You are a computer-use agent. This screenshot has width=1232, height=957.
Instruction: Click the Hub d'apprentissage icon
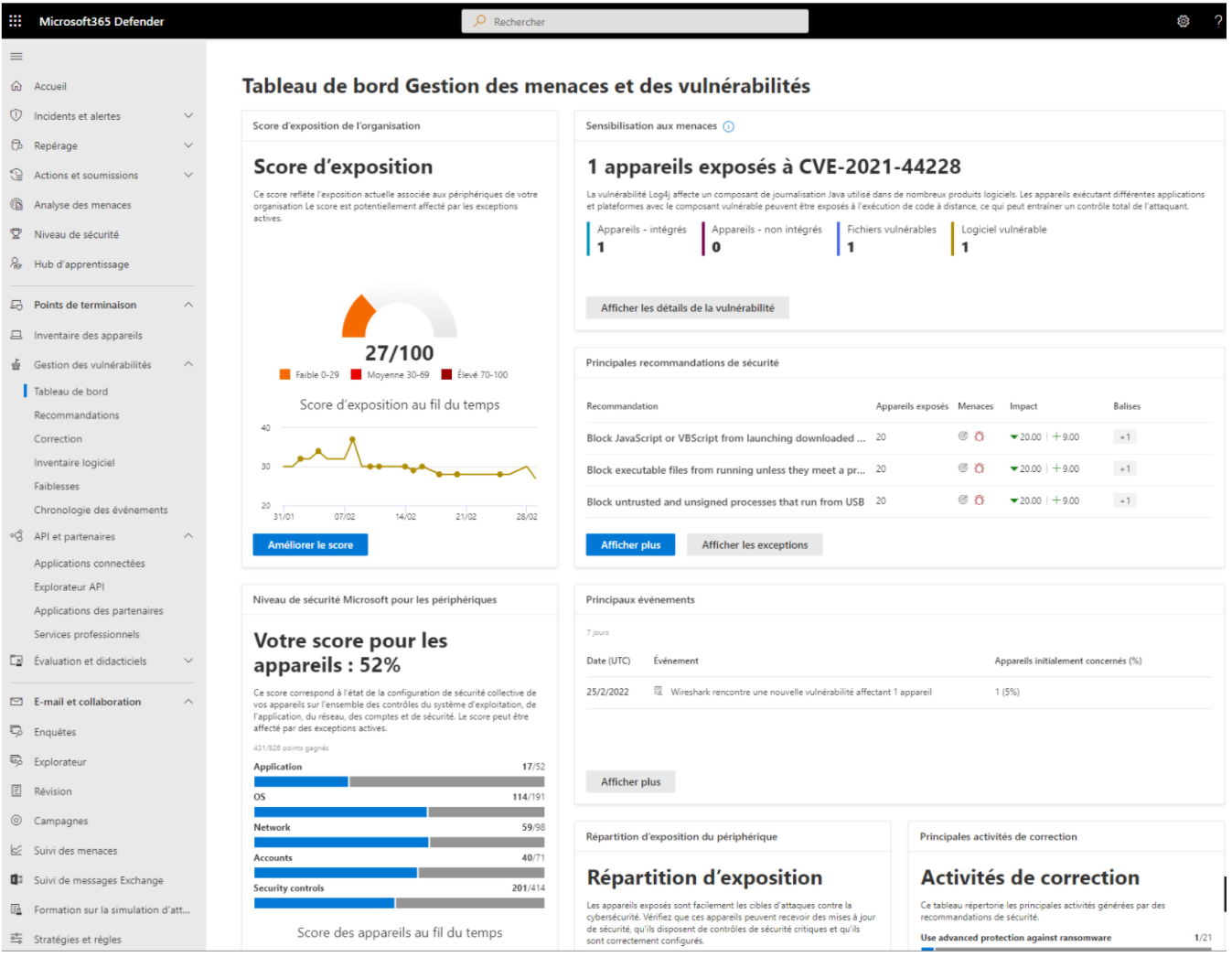16,263
